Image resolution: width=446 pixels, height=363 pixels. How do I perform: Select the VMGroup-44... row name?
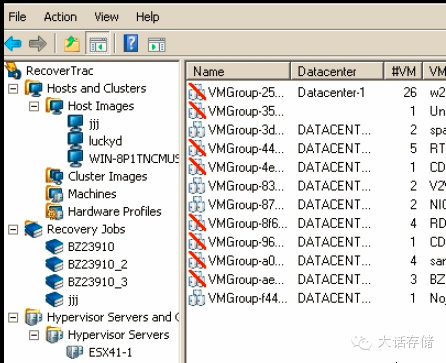[x=246, y=148]
